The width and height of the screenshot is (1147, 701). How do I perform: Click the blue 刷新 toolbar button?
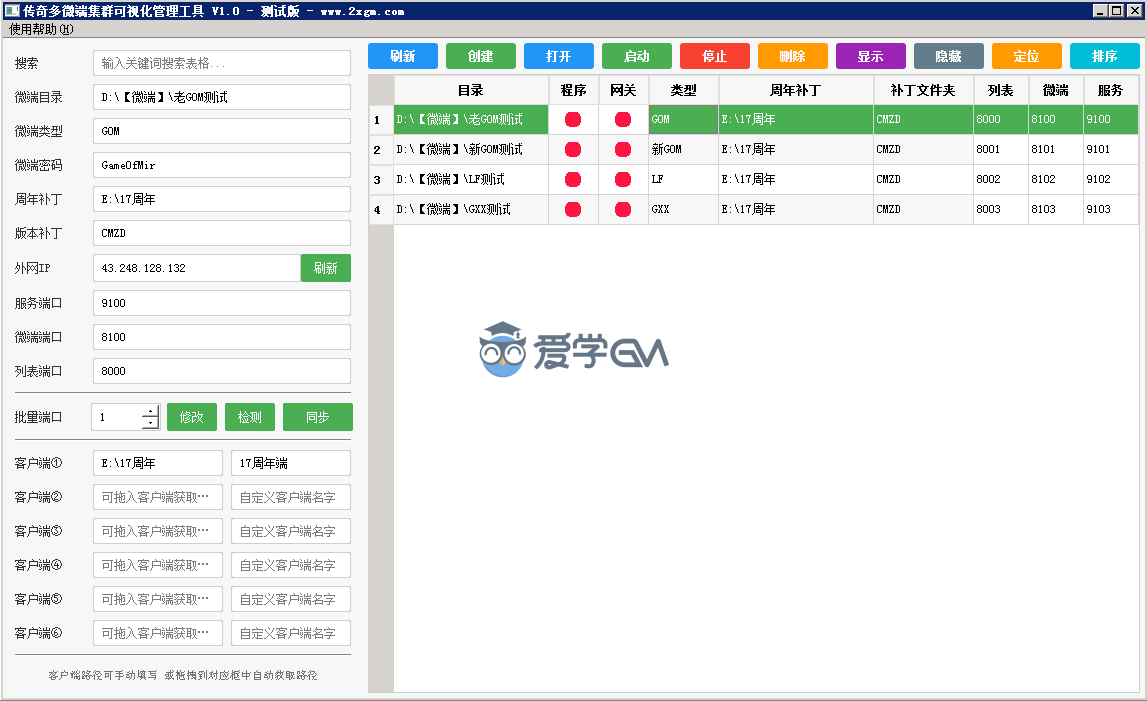(x=402, y=56)
